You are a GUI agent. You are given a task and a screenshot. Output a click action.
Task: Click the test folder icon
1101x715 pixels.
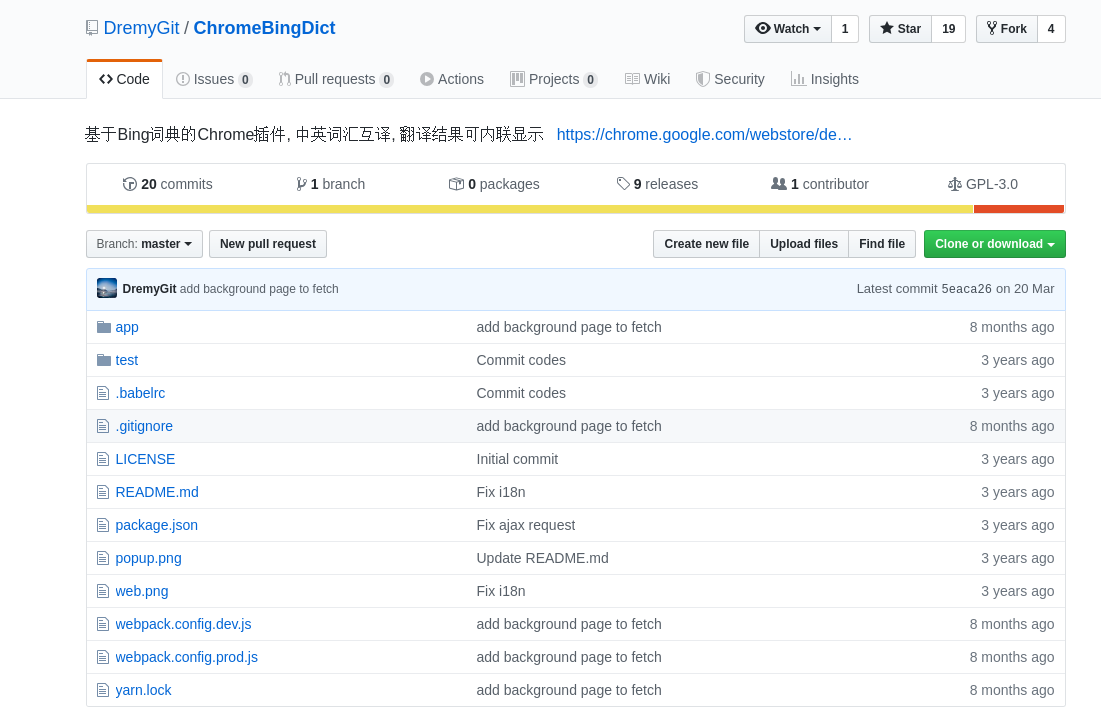coord(104,360)
